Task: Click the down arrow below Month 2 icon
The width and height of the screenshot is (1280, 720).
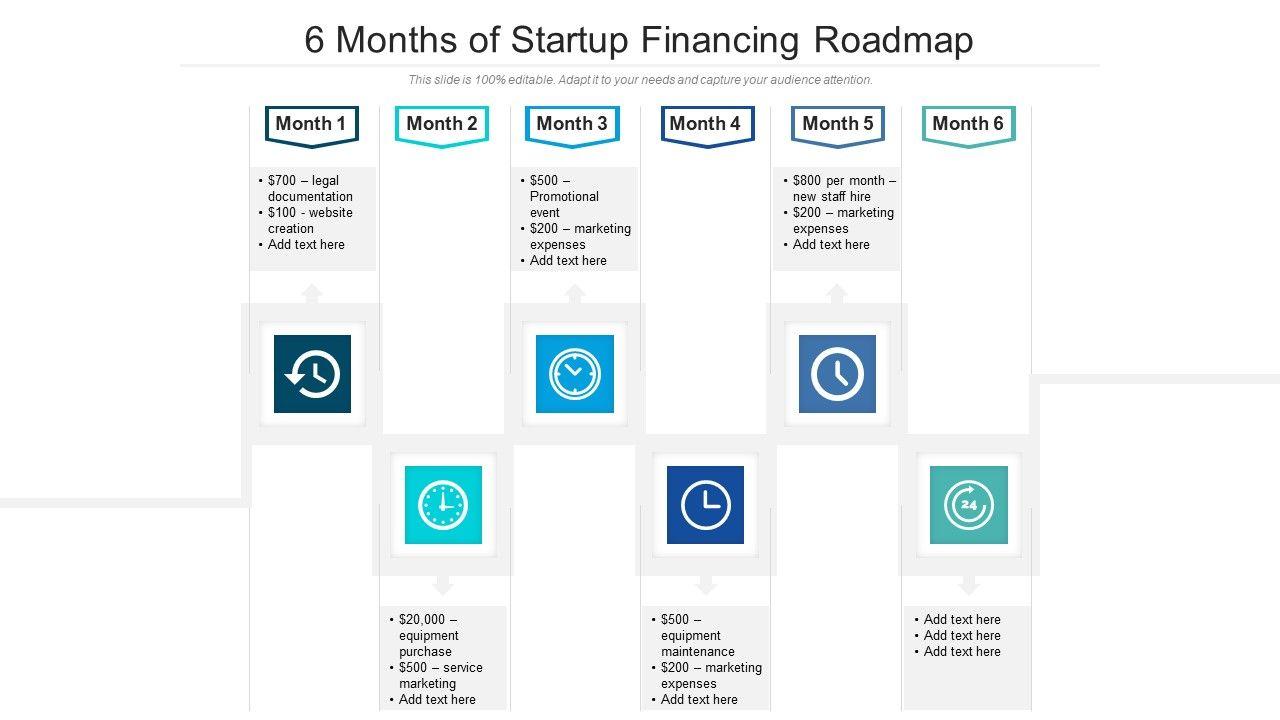Action: 443,585
